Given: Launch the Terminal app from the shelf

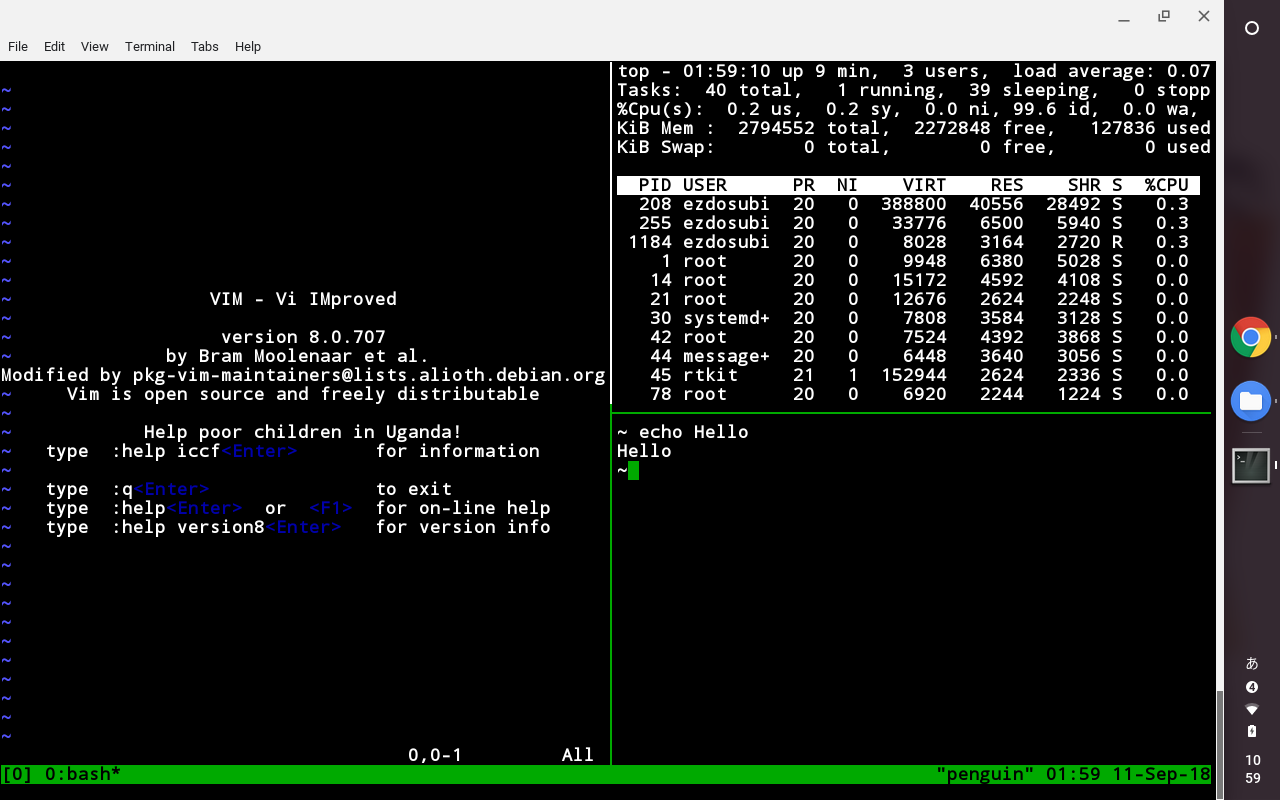Looking at the screenshot, I should click(1251, 464).
